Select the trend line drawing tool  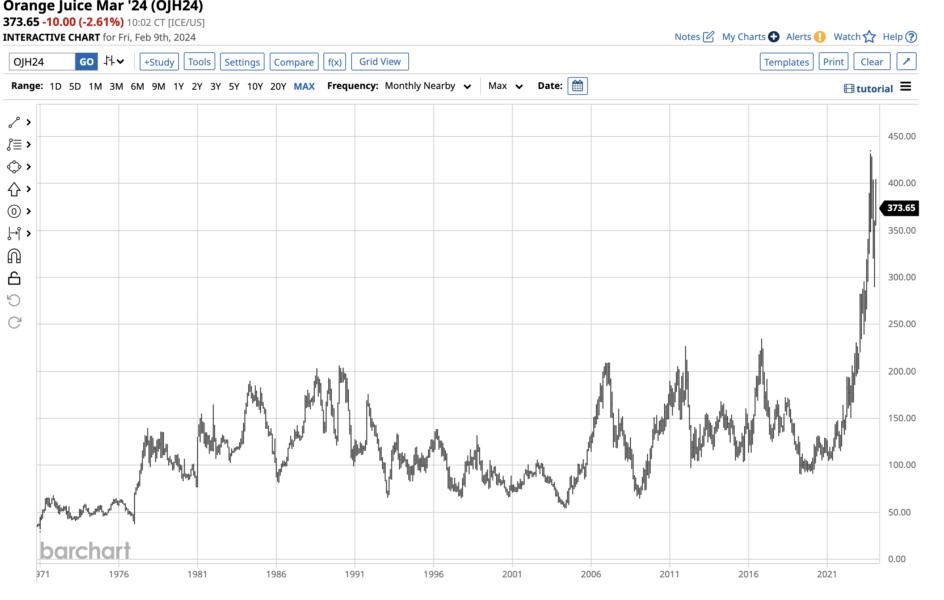[14, 122]
